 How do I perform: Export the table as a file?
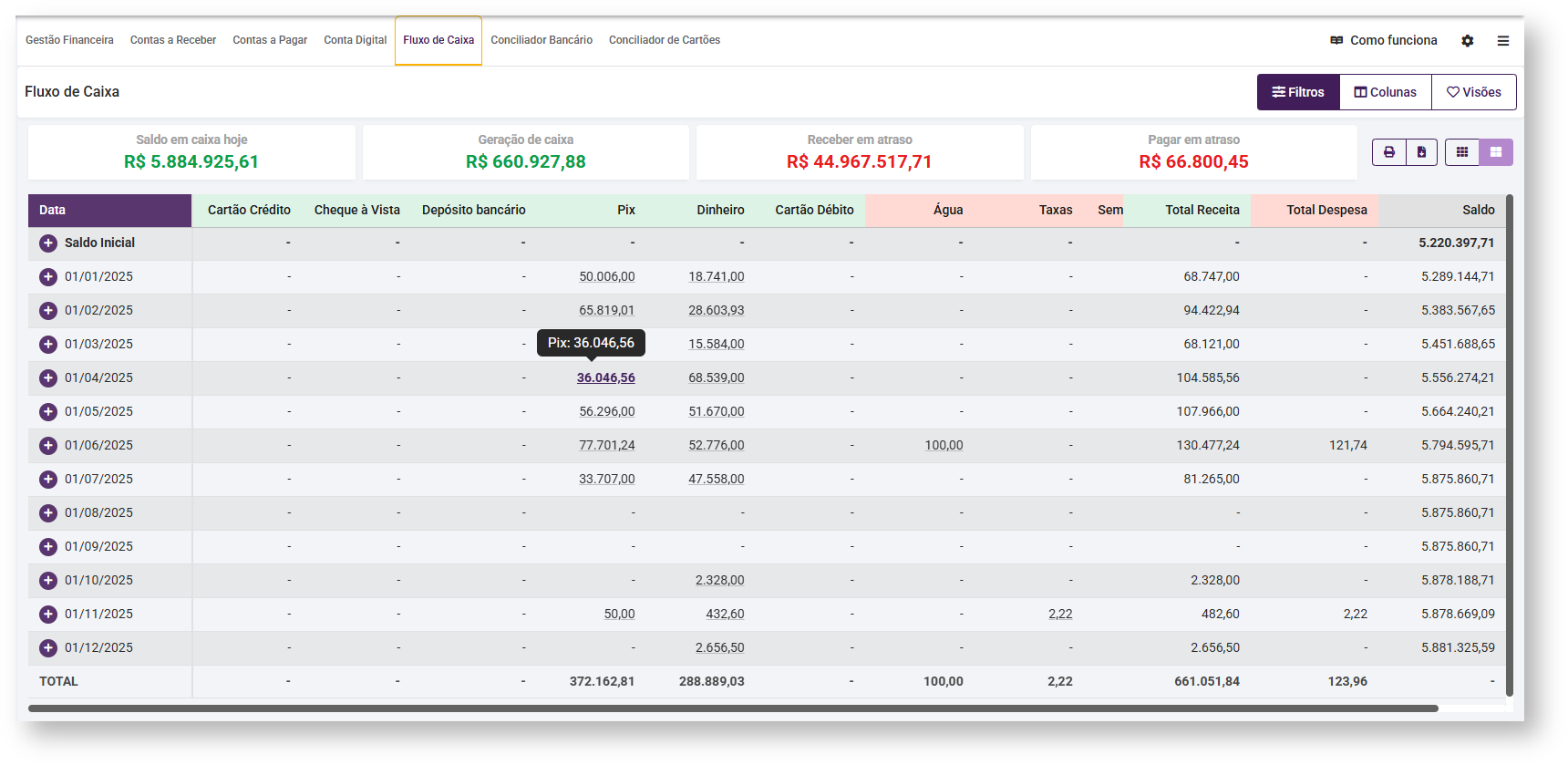[x=1421, y=152]
